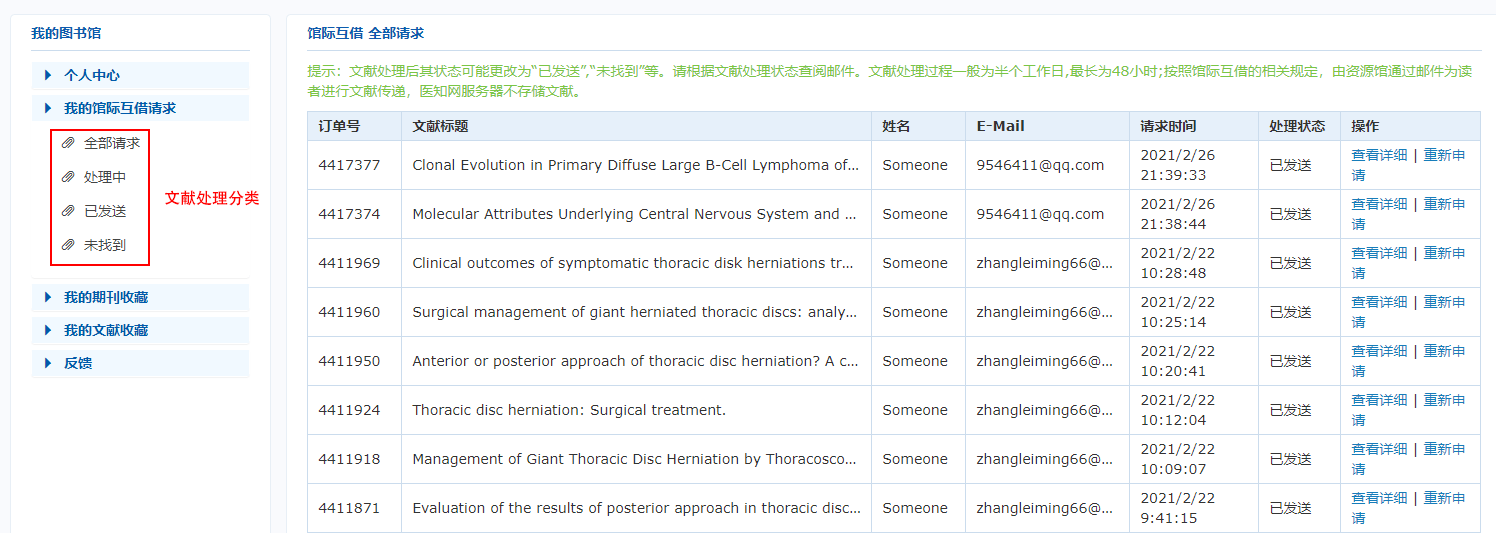
Task: Click paperclip icon beside 全部请求
Action: [68, 143]
